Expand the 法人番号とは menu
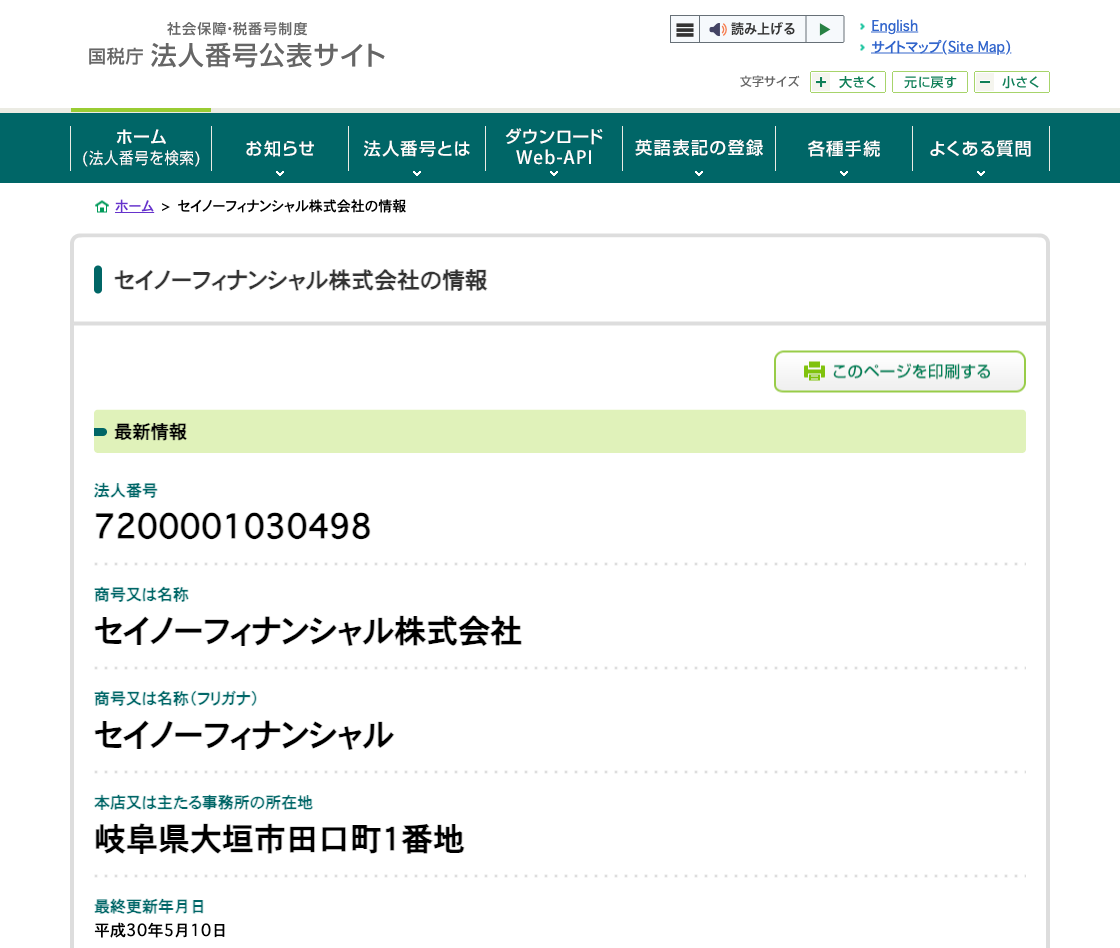The width and height of the screenshot is (1120, 948). (x=417, y=148)
